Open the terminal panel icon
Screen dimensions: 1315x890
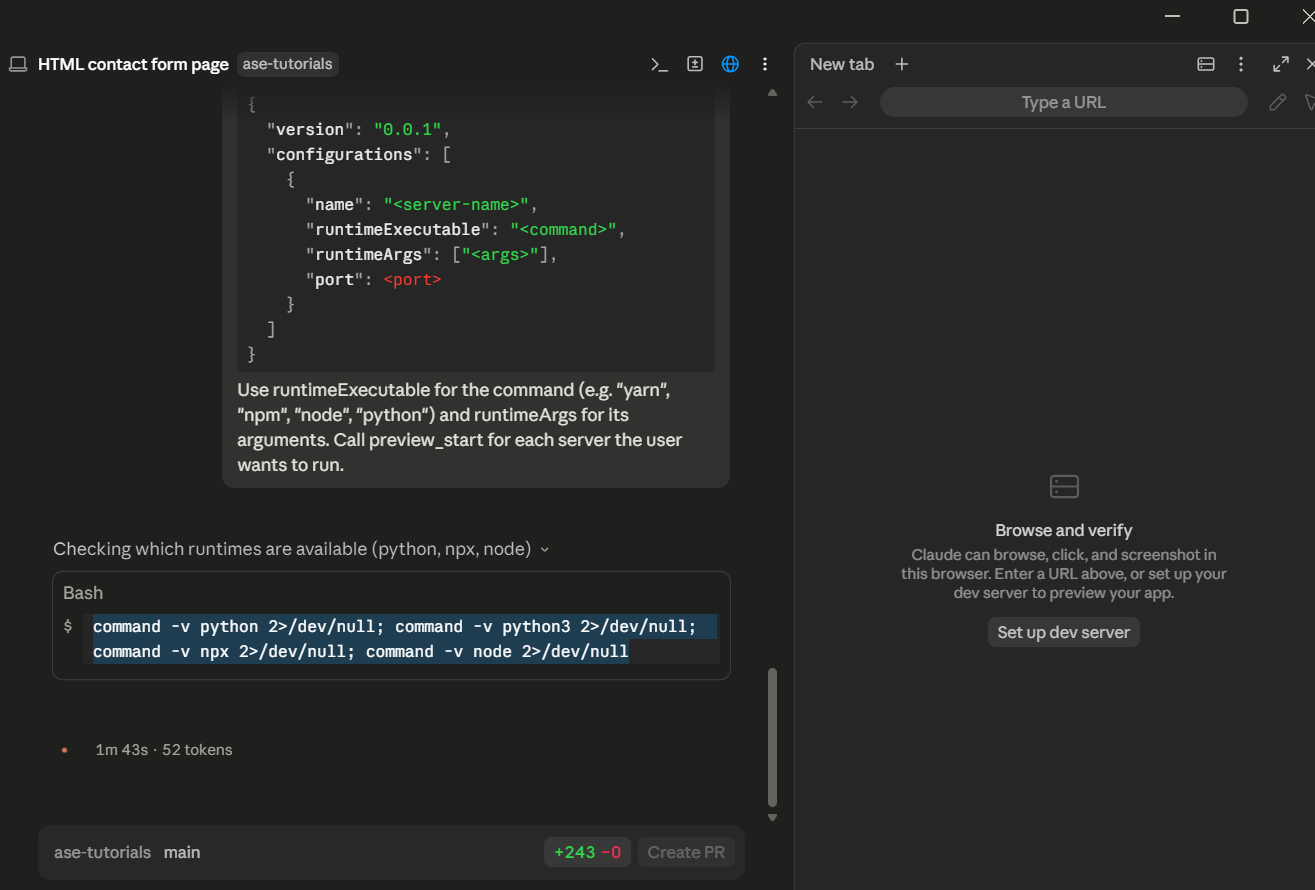[x=659, y=64]
